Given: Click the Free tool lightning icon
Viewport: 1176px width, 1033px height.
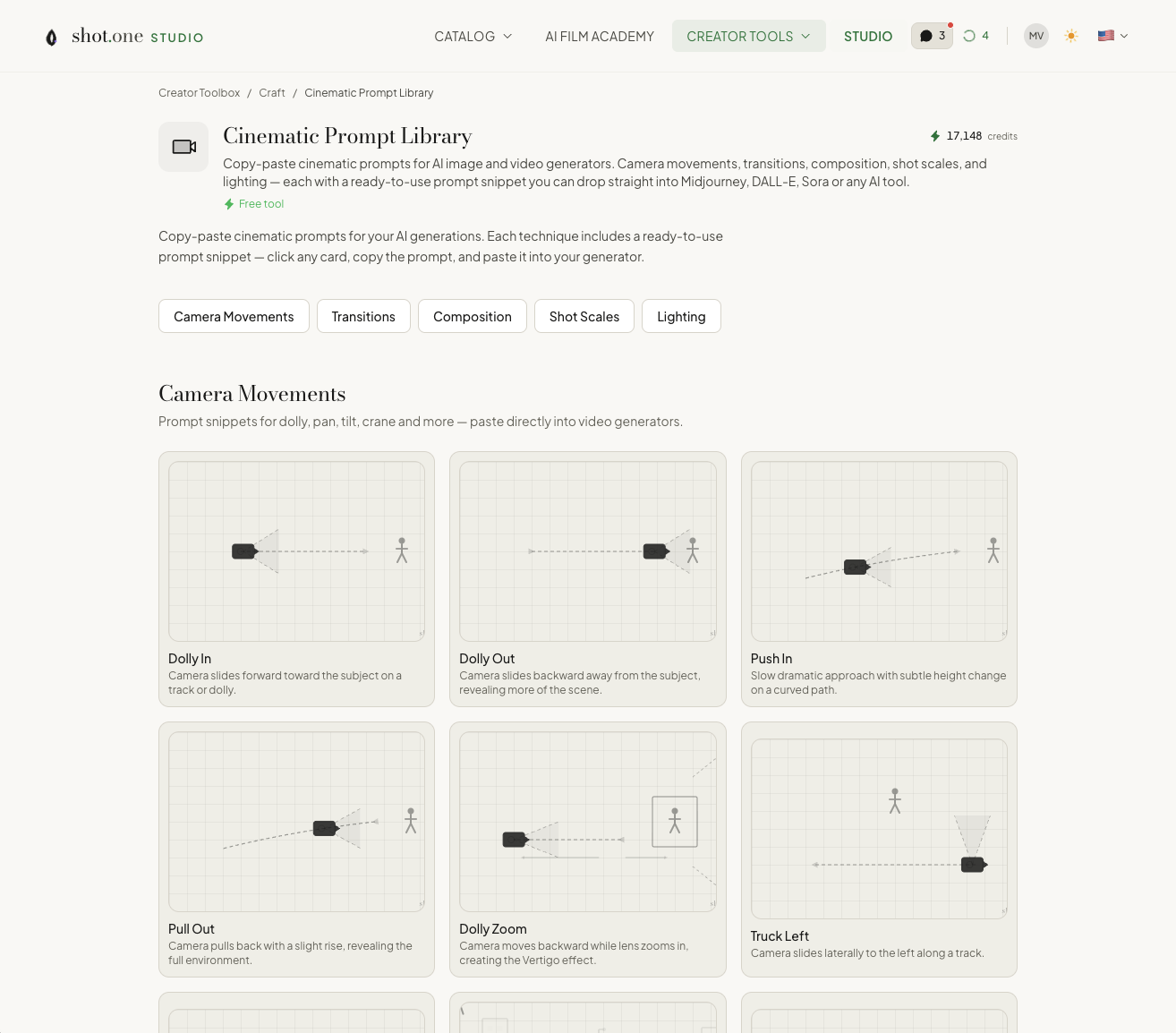Looking at the screenshot, I should click(229, 204).
